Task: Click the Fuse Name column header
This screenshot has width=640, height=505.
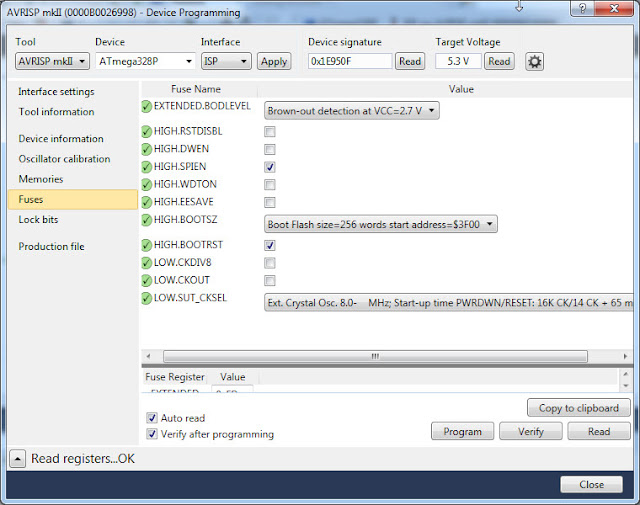Action: coord(196,89)
